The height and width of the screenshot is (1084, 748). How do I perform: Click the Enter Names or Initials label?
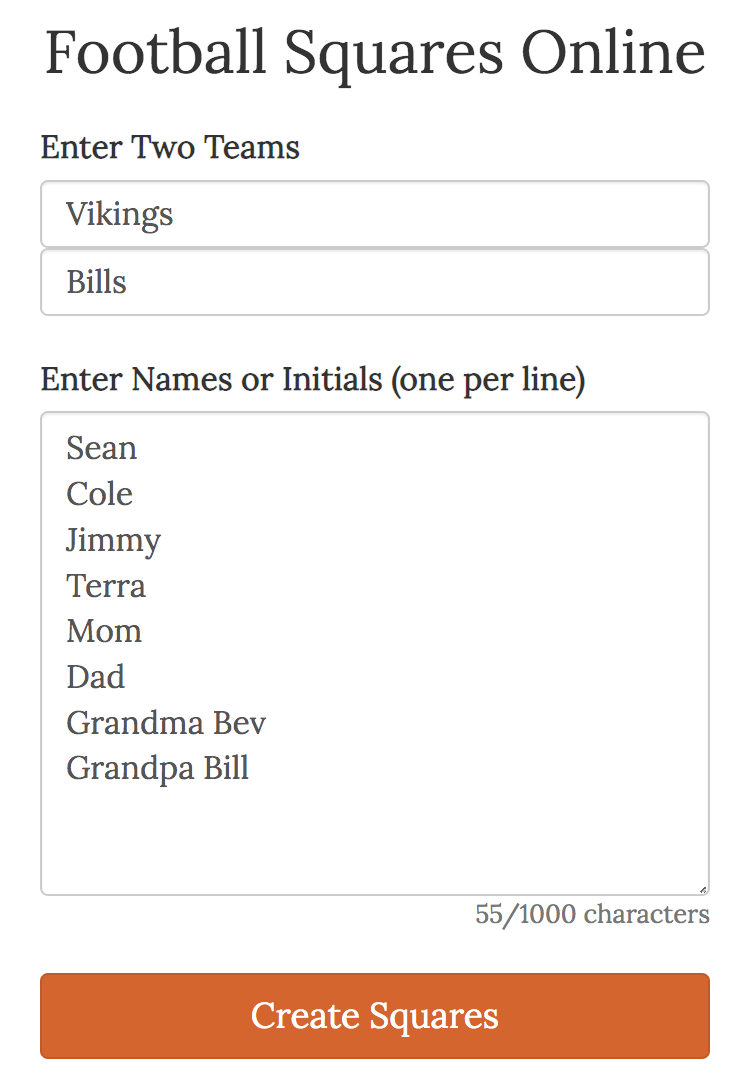coord(312,380)
